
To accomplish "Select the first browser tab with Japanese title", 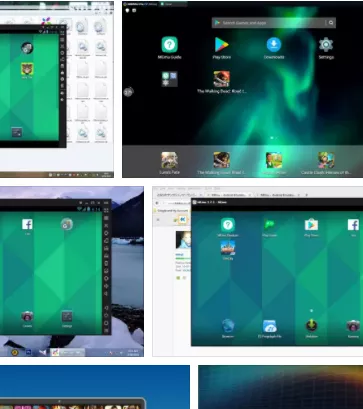I will pyautogui.click(x=179, y=194).
